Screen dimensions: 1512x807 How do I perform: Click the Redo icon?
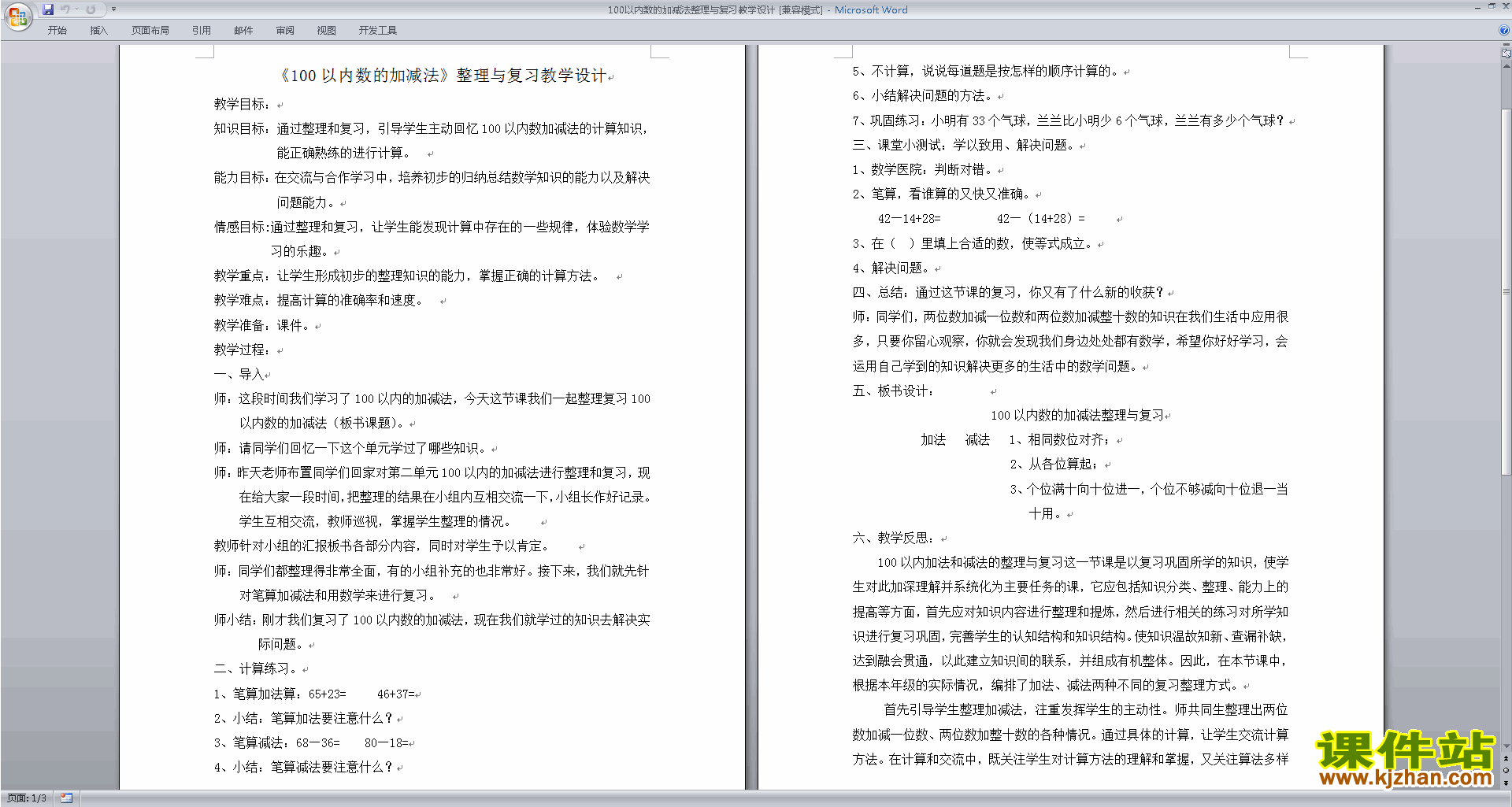[x=91, y=9]
